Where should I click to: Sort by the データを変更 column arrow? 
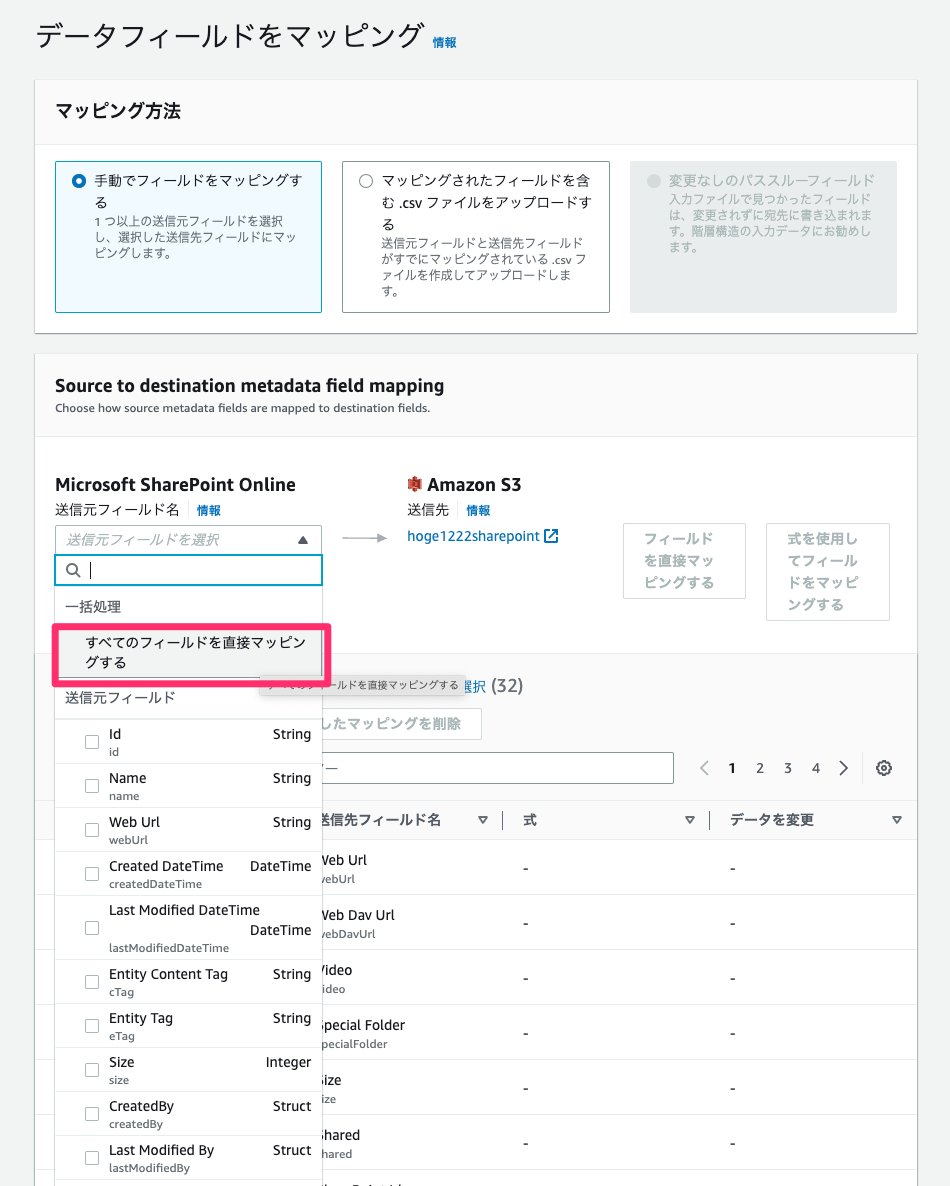tap(896, 820)
